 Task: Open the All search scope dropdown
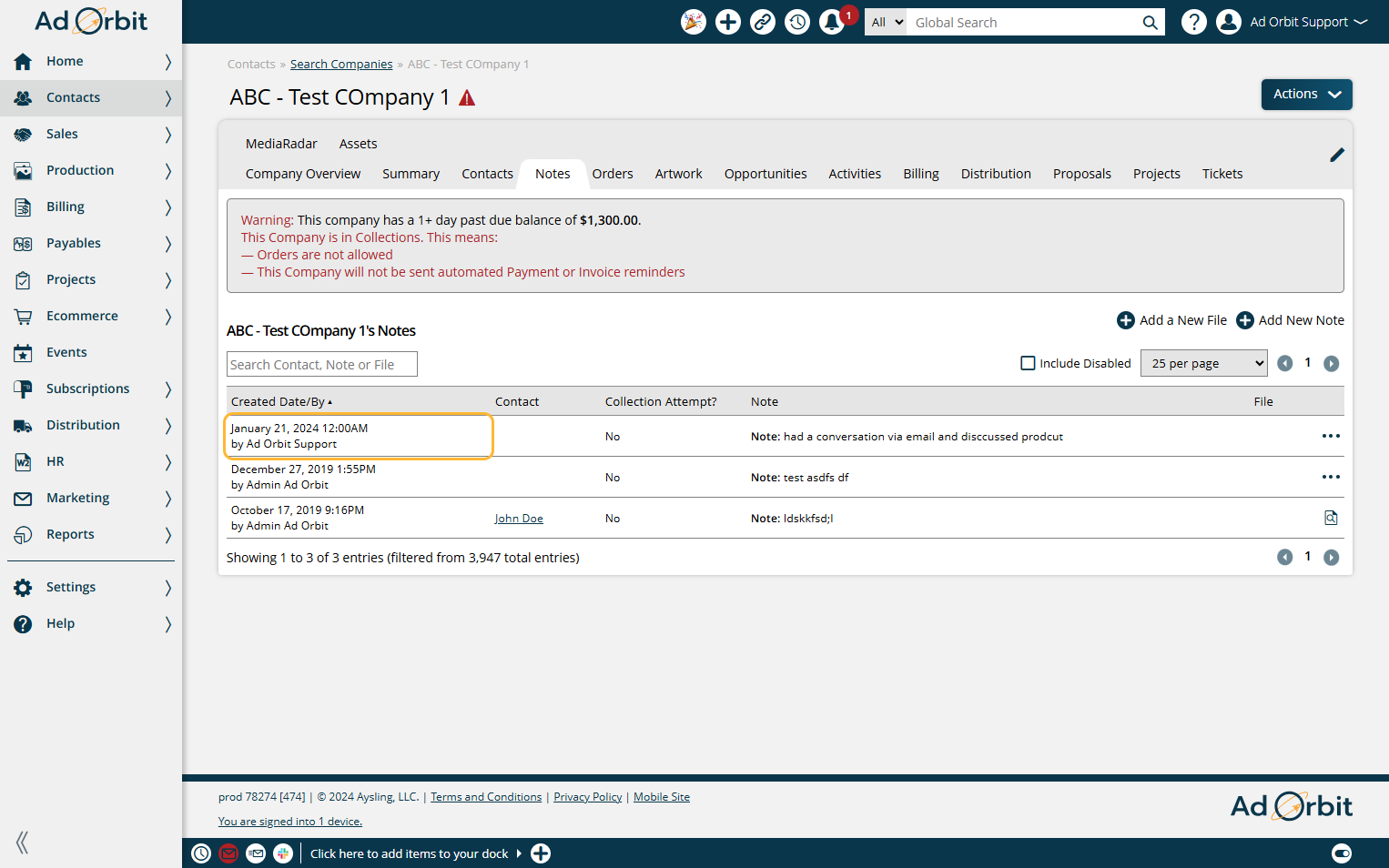click(886, 22)
